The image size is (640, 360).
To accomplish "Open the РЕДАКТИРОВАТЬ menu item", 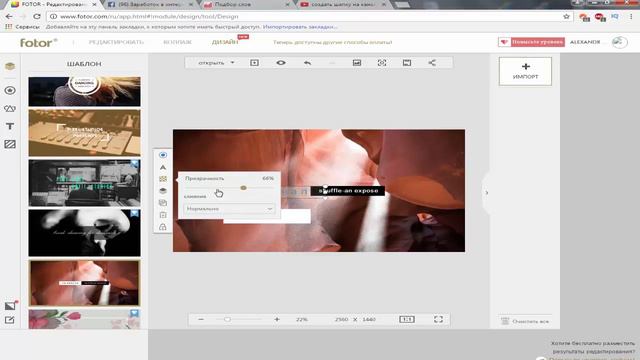I will (116, 42).
